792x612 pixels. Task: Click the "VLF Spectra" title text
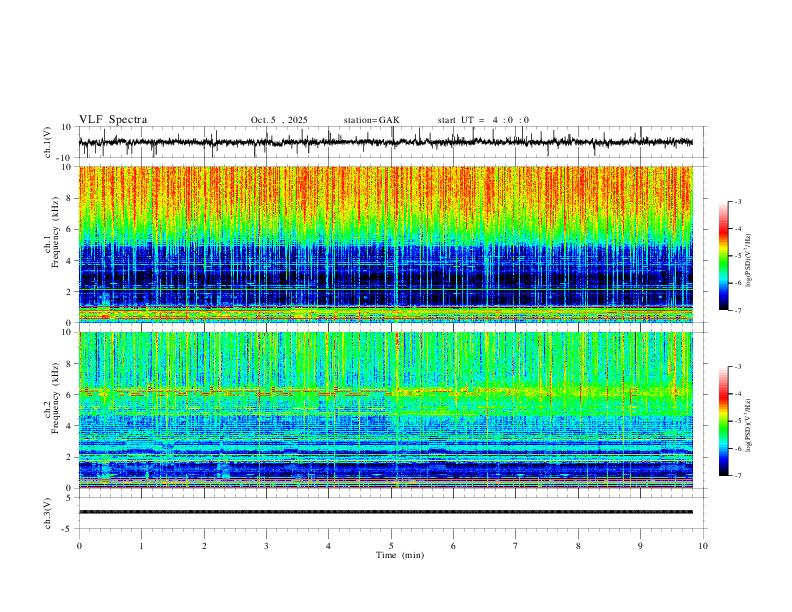113,120
